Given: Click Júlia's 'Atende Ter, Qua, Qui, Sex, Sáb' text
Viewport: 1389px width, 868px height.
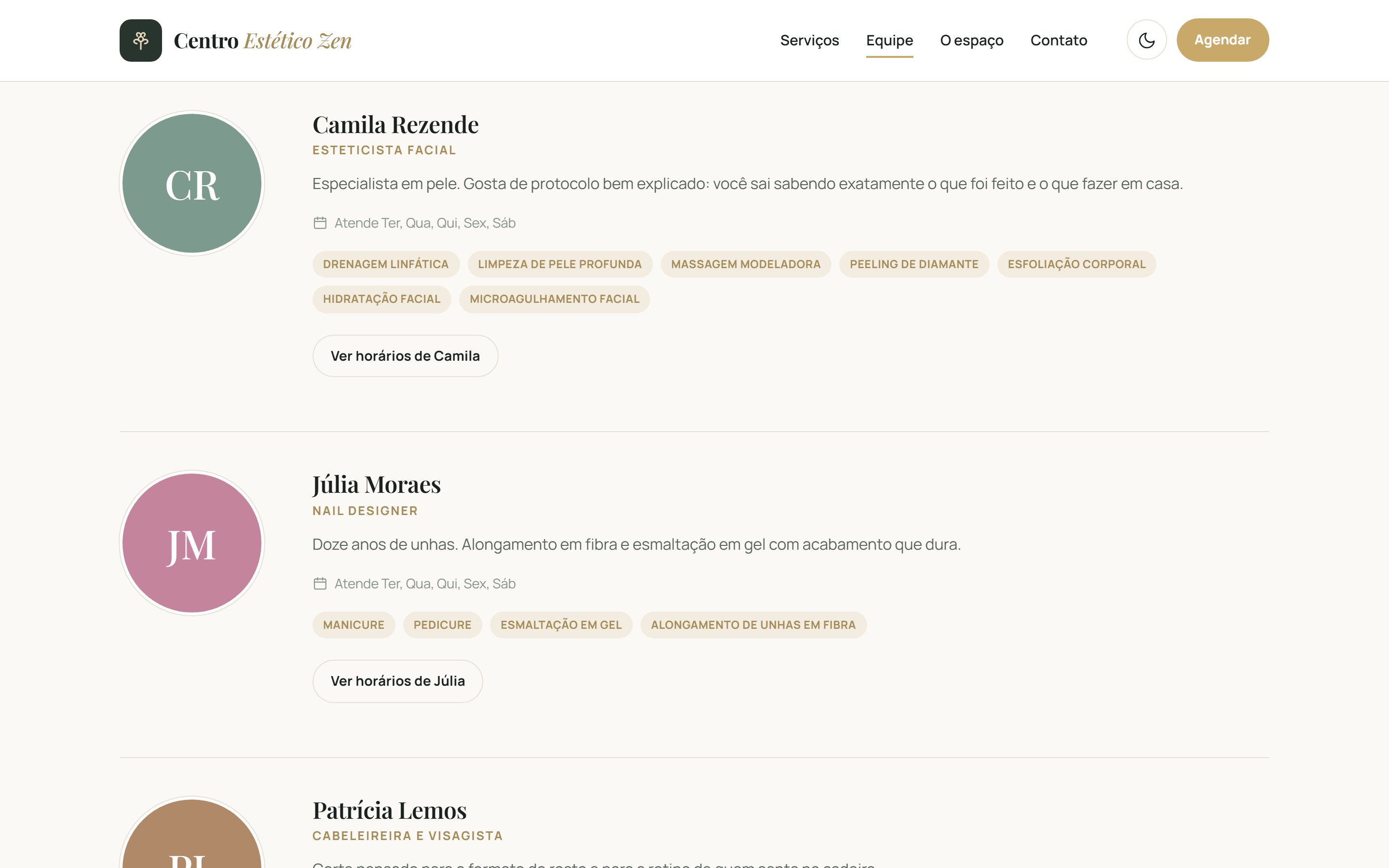Looking at the screenshot, I should pyautogui.click(x=425, y=583).
